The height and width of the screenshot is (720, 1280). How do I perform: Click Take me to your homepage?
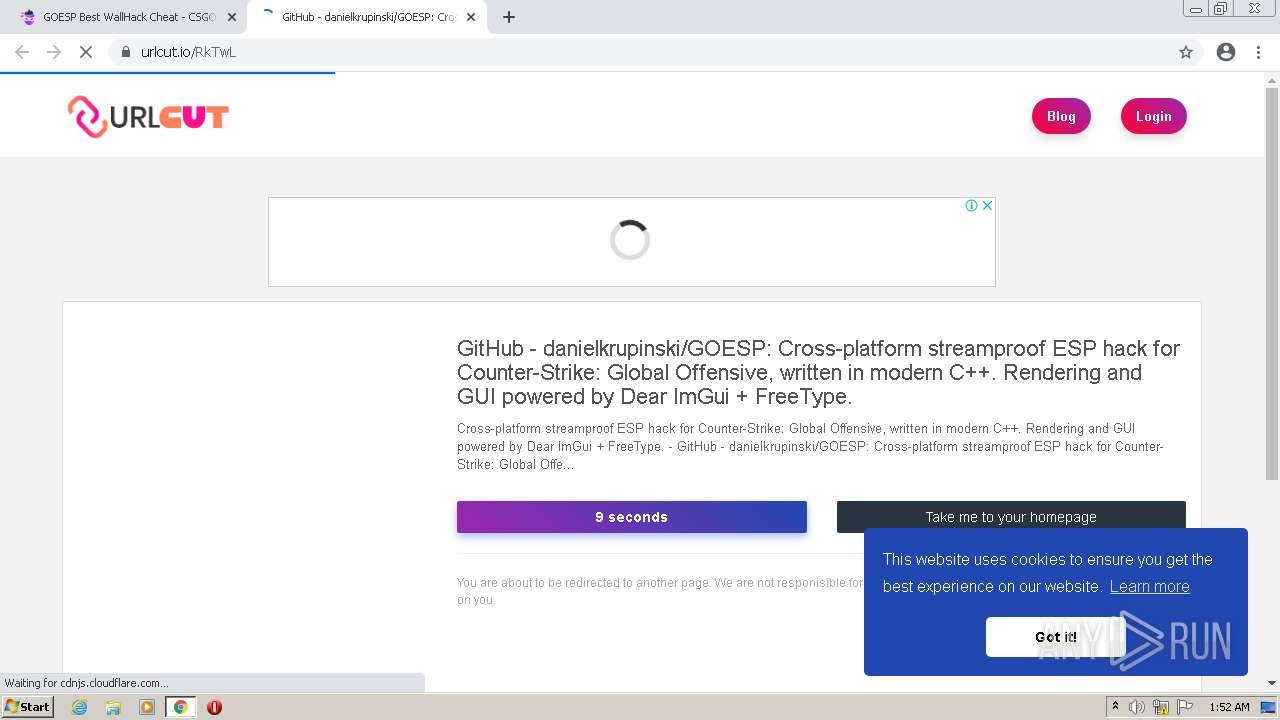(1011, 516)
